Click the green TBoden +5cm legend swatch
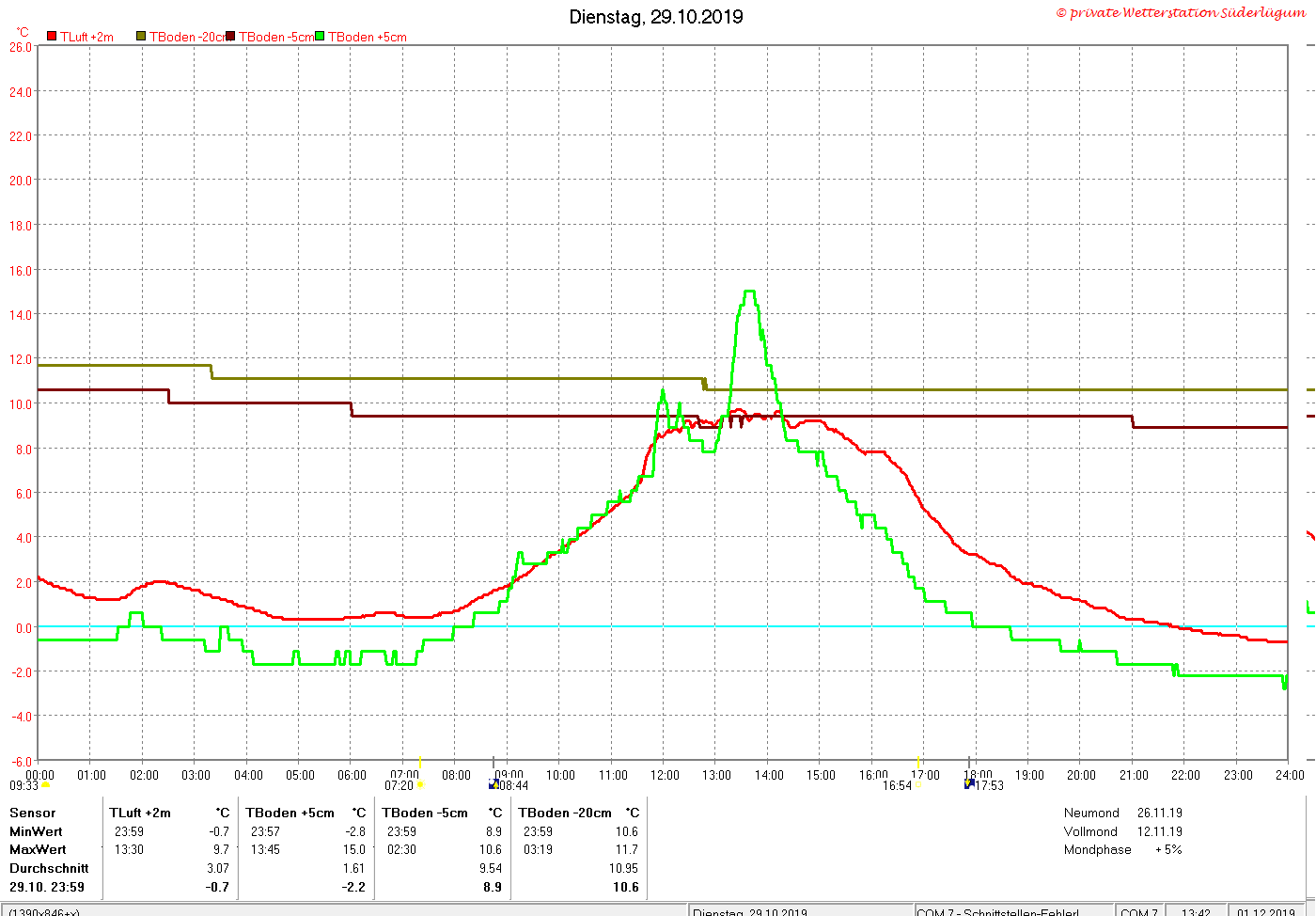 [x=320, y=37]
